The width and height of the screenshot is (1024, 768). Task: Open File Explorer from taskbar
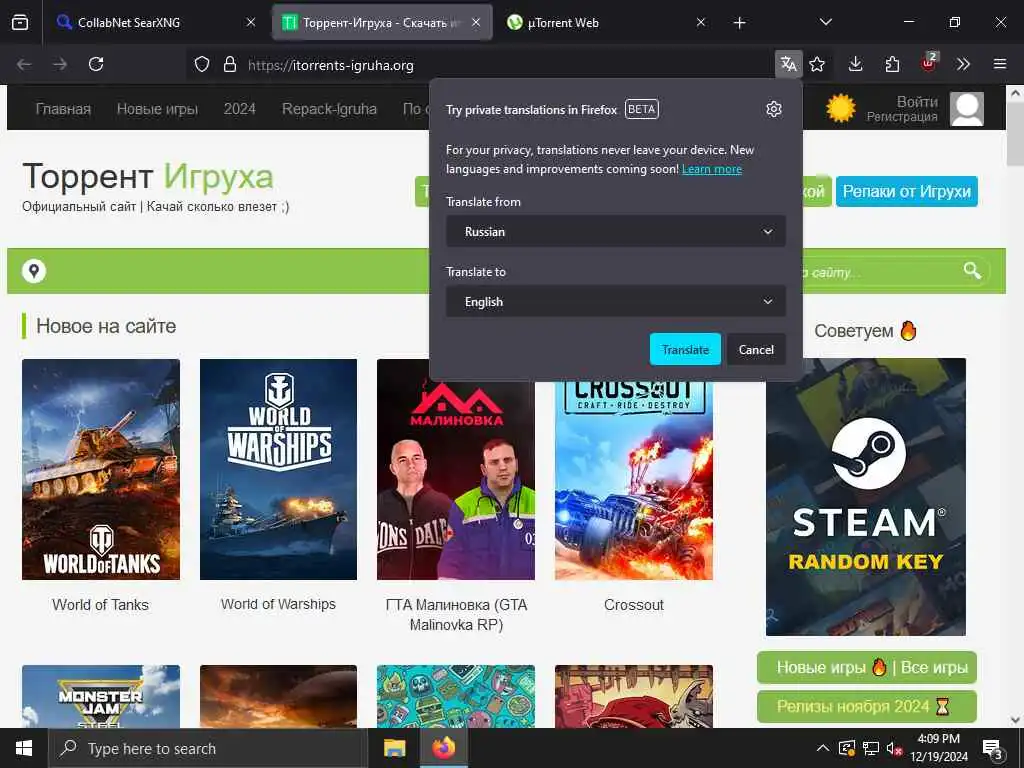[394, 748]
